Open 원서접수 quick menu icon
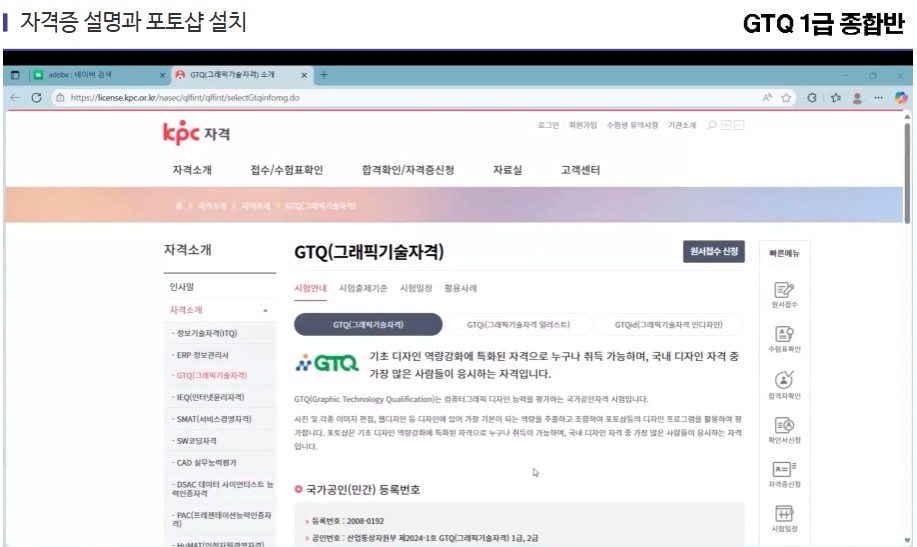 pyautogui.click(x=784, y=294)
